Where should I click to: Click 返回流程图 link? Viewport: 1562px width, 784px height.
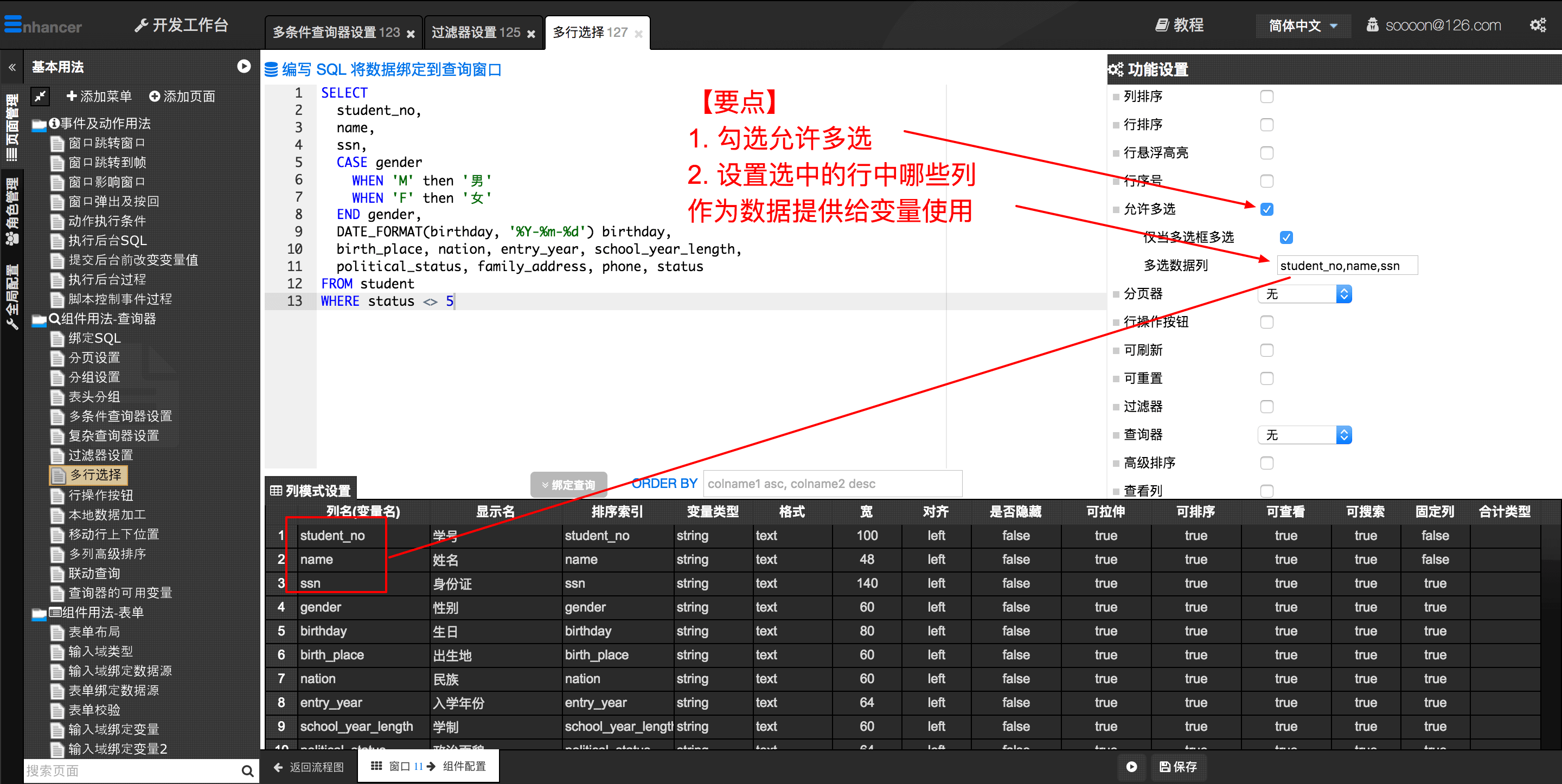pyautogui.click(x=309, y=767)
